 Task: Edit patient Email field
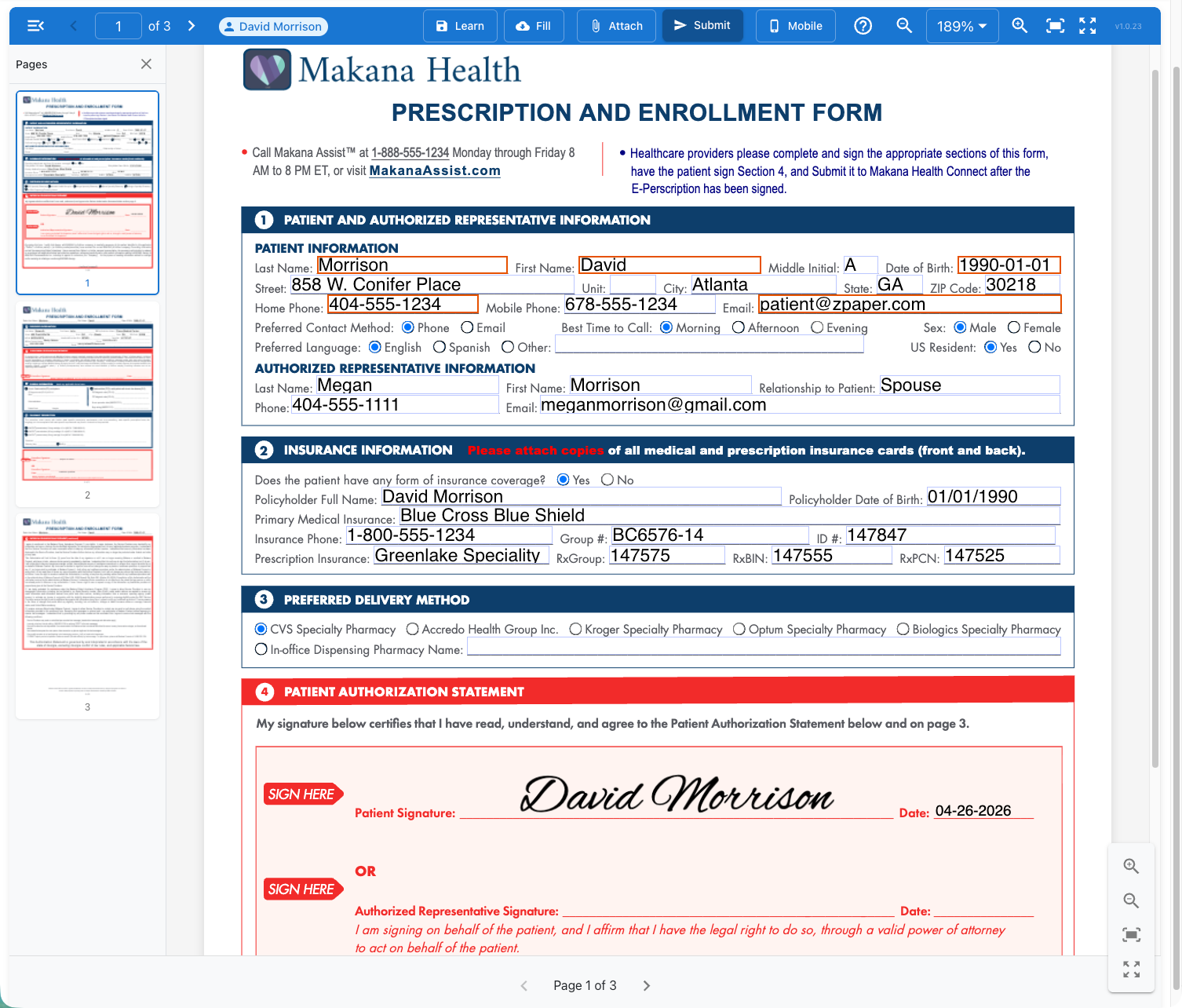click(910, 305)
